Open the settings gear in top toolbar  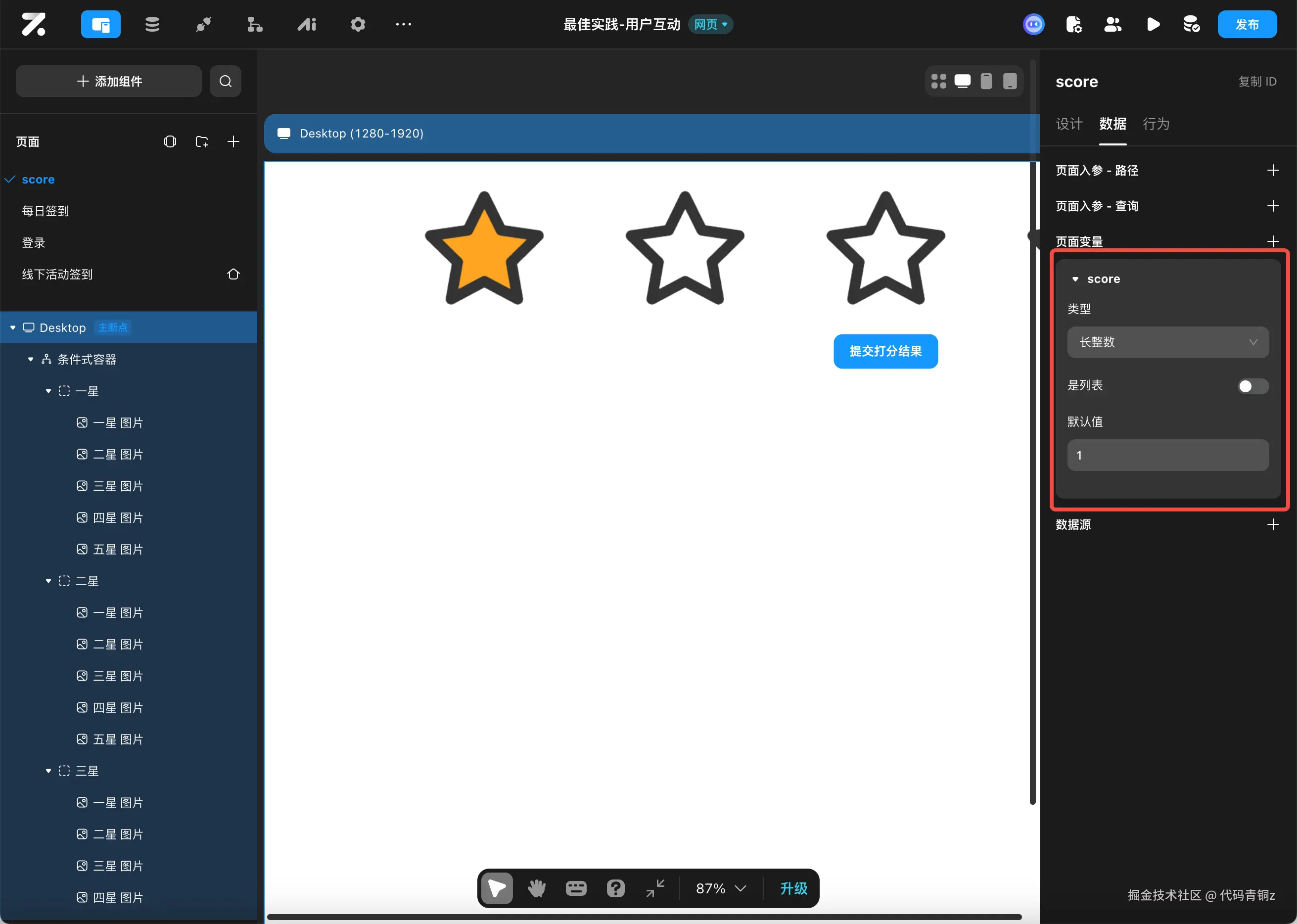[358, 24]
